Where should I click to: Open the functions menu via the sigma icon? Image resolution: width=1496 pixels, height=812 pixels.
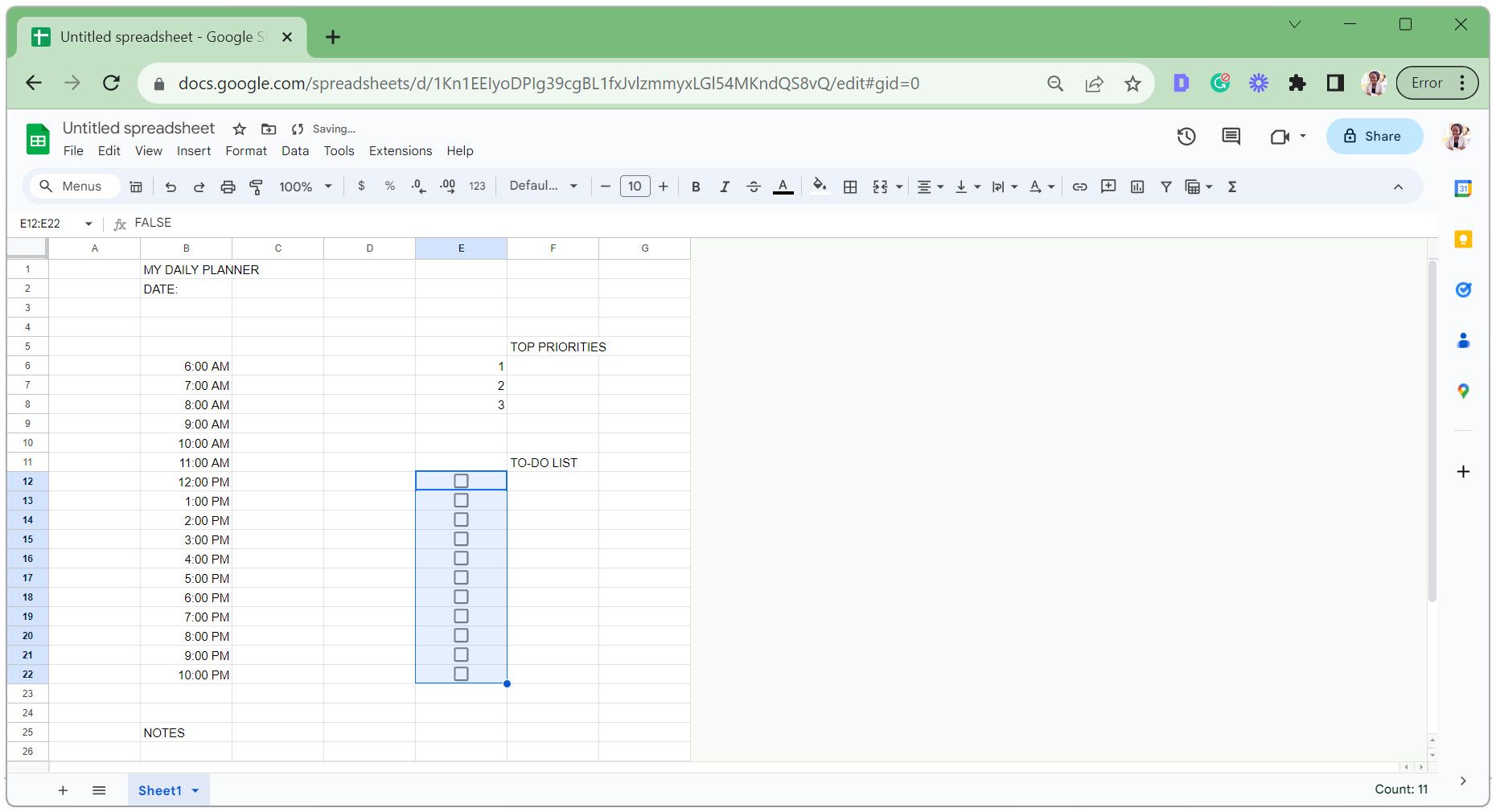[1231, 186]
